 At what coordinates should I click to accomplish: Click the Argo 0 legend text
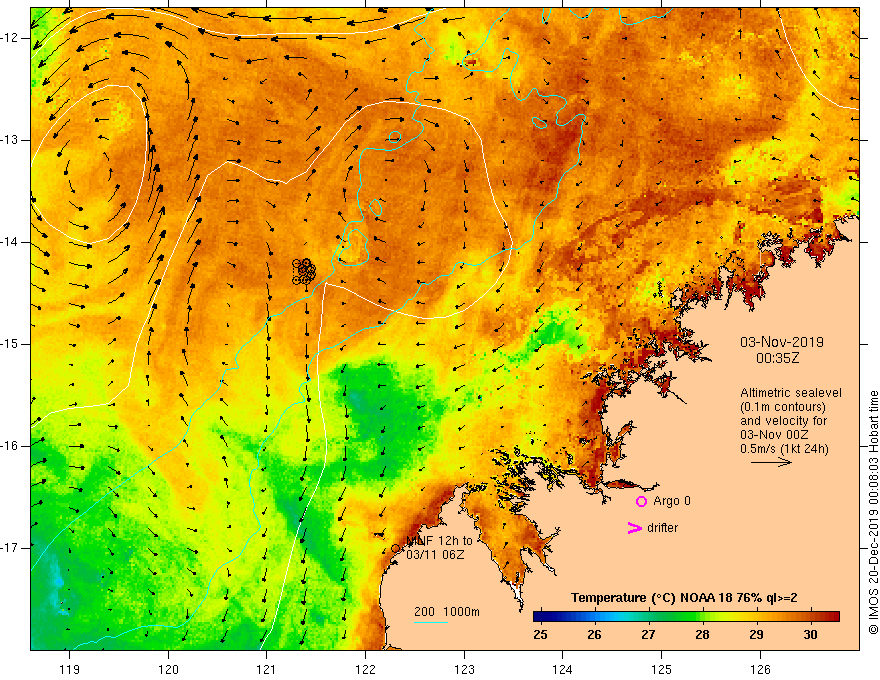[672, 501]
